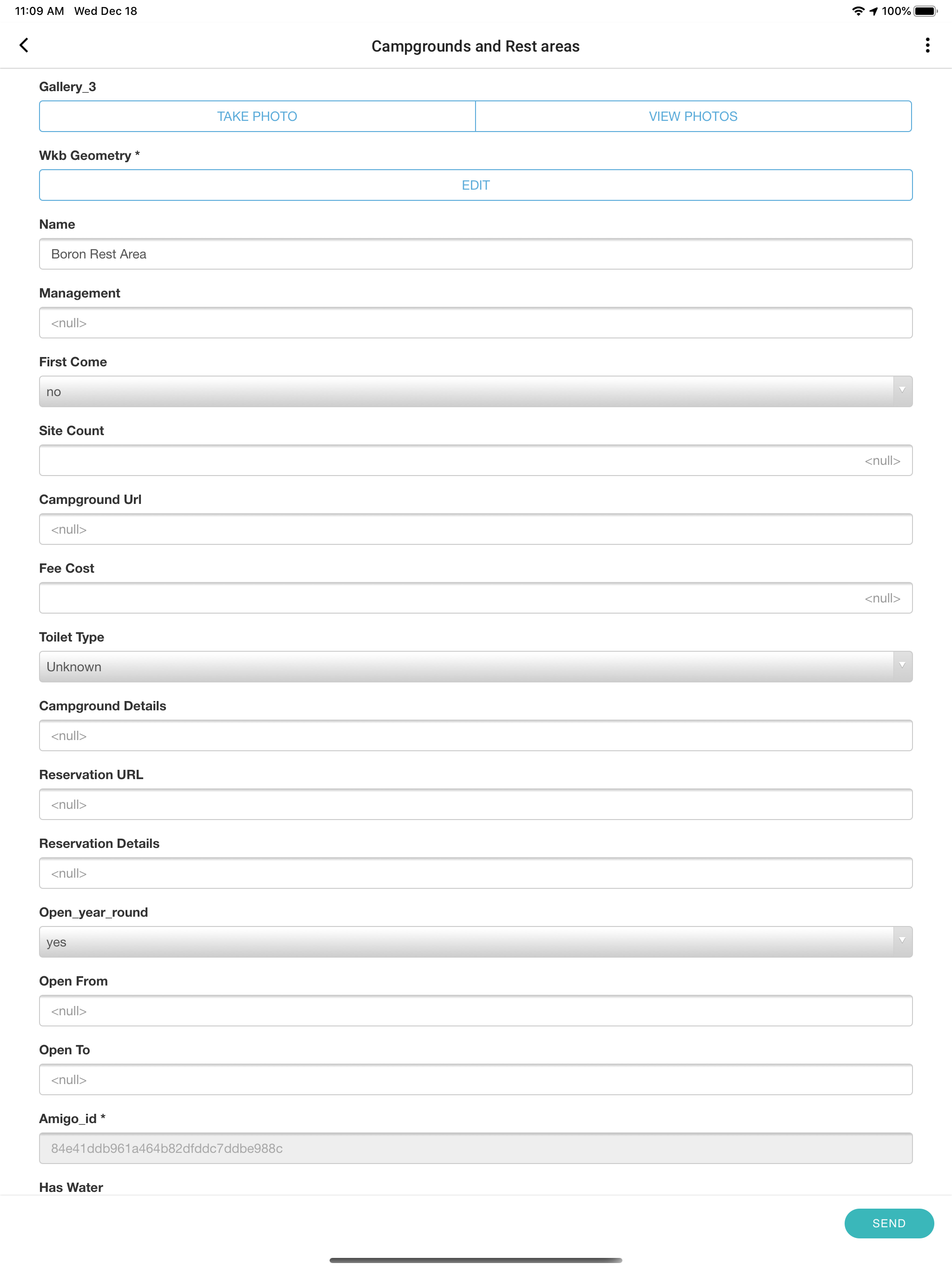The width and height of the screenshot is (952, 1270).
Task: Expand the First Come dropdown
Action: 476,391
